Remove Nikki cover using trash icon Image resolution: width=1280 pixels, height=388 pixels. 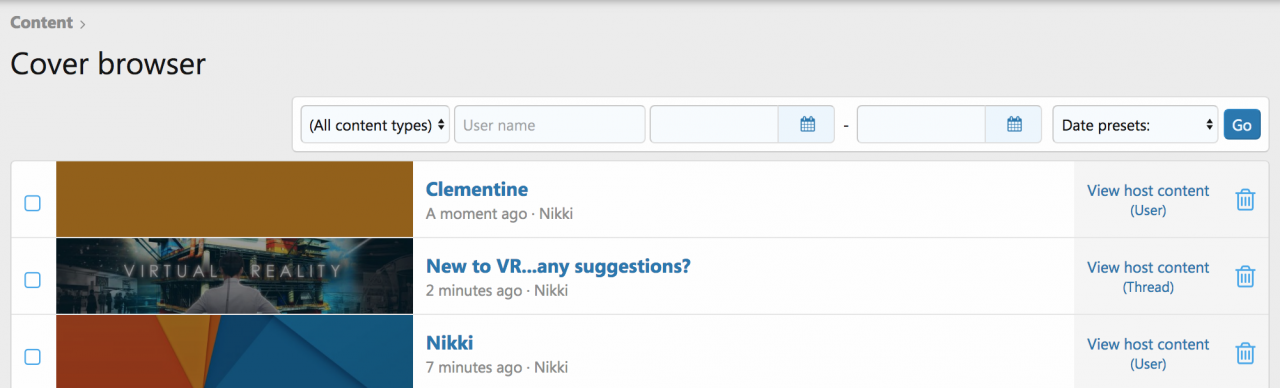coord(1245,353)
